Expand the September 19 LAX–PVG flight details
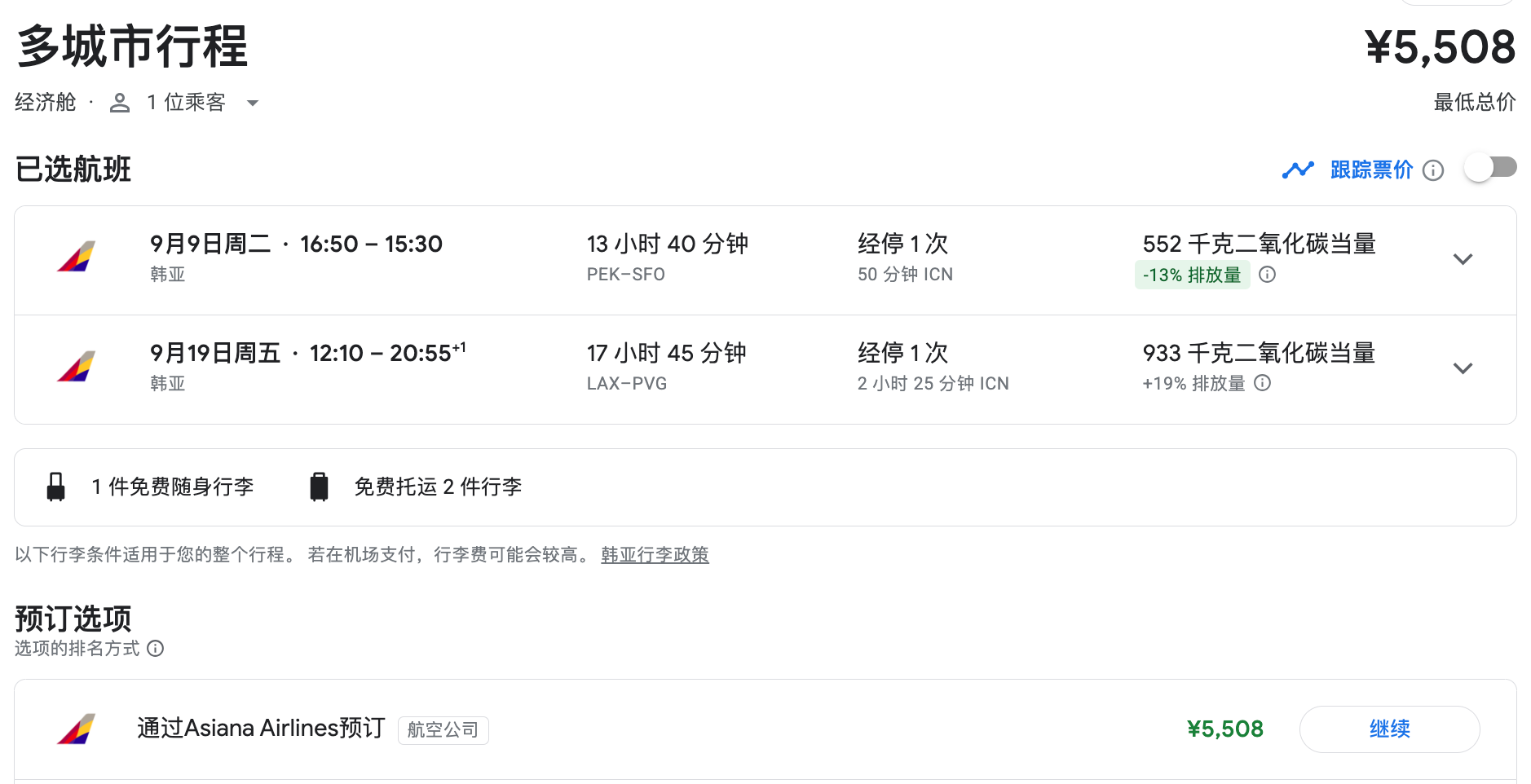Screen dimensions: 1531x784 click(x=1463, y=368)
